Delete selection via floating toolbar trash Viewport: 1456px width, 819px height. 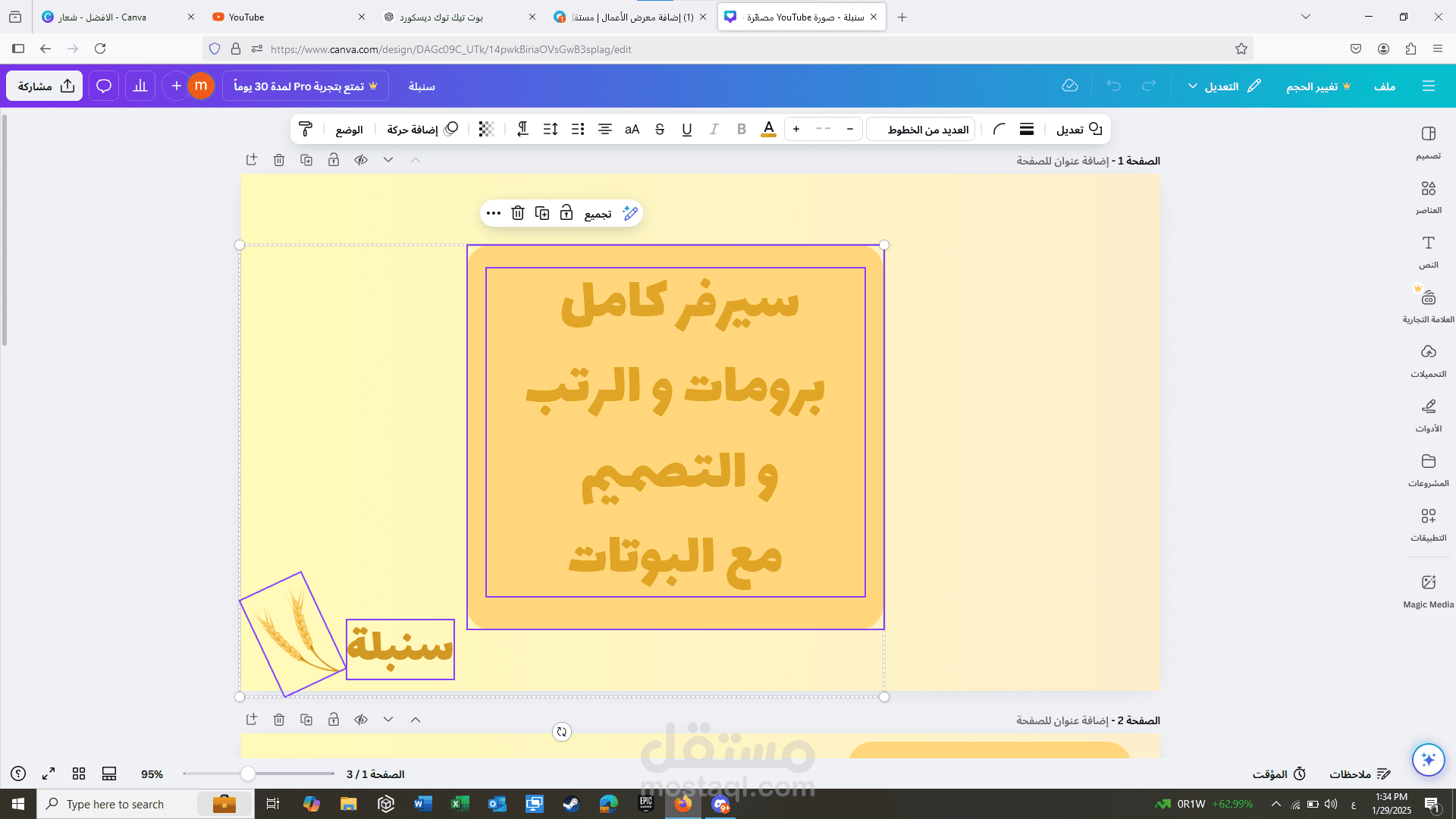point(518,213)
